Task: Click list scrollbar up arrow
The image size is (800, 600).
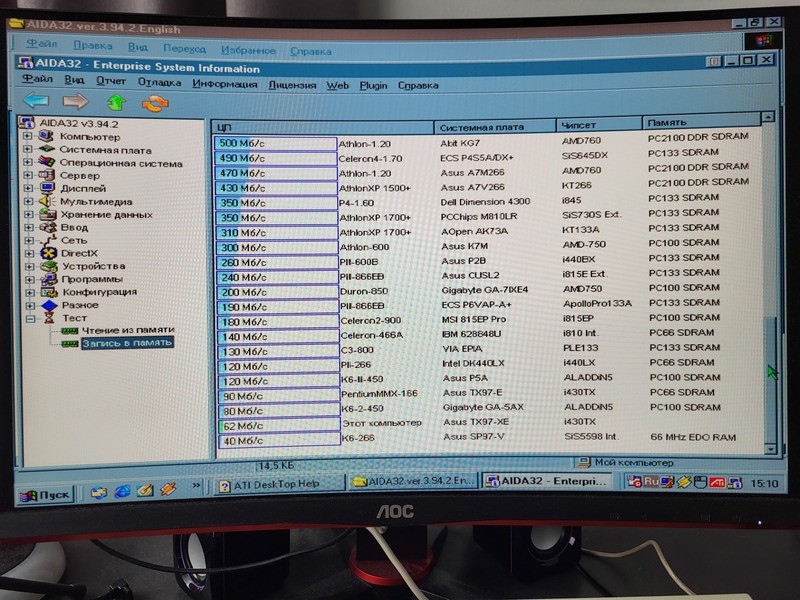Action: 768,117
